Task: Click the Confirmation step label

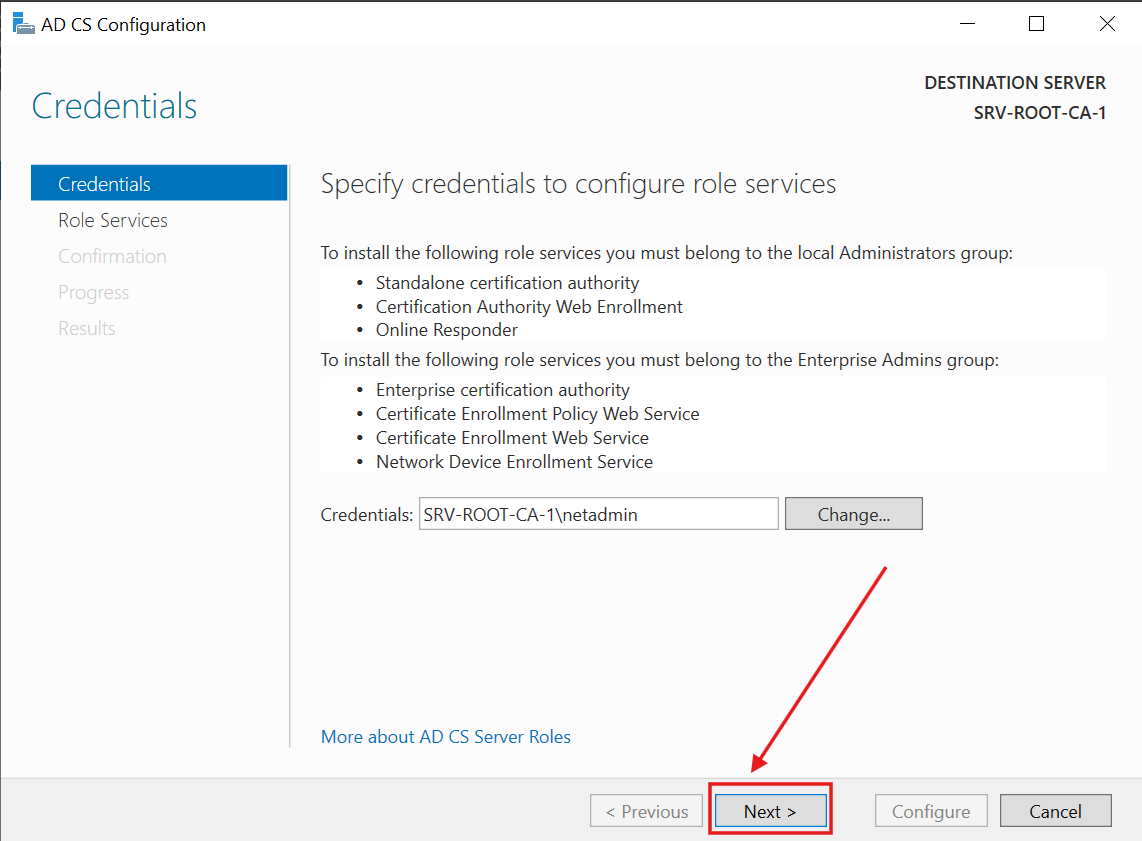Action: (112, 256)
